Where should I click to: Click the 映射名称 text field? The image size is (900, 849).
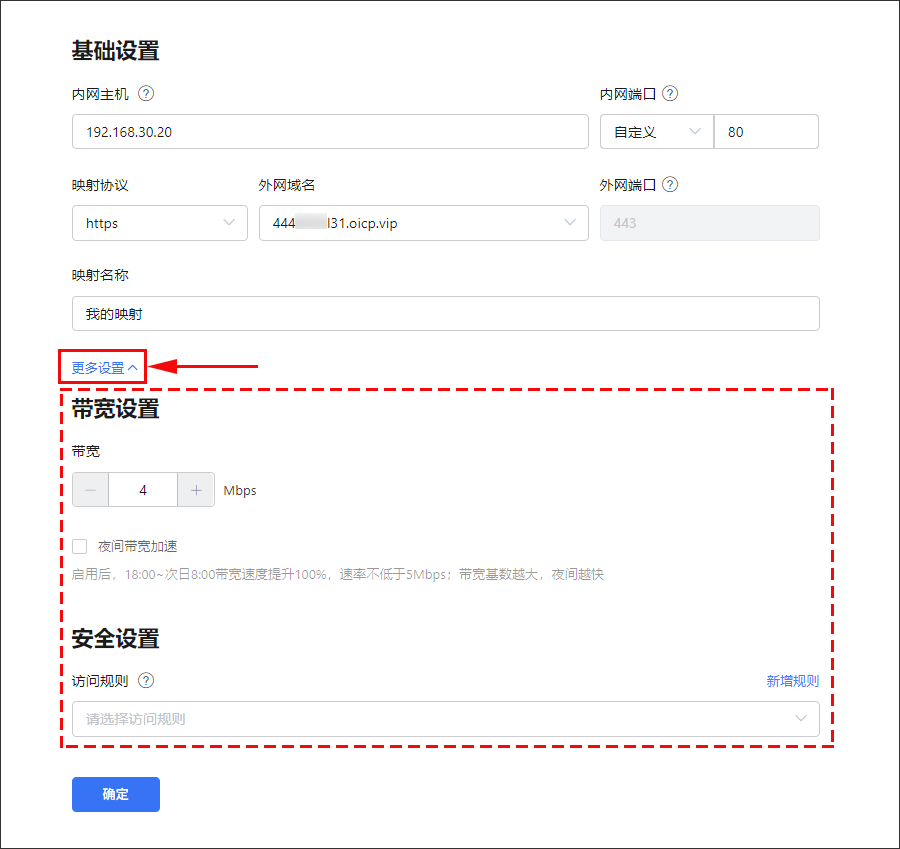[445, 314]
